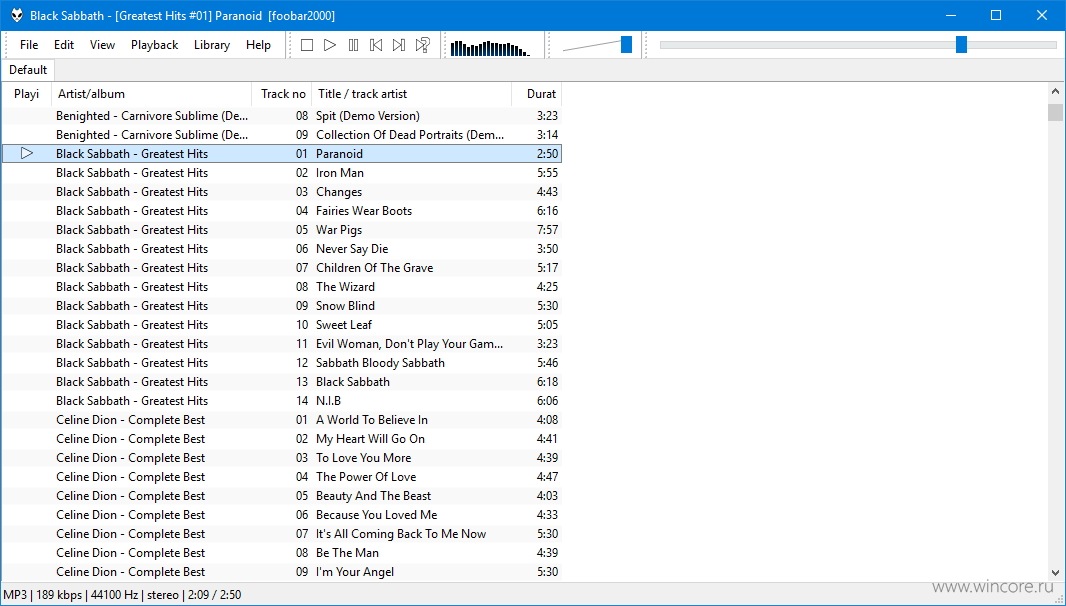Click the spectrum visualization bars
1066x606 pixels.
coord(490,48)
